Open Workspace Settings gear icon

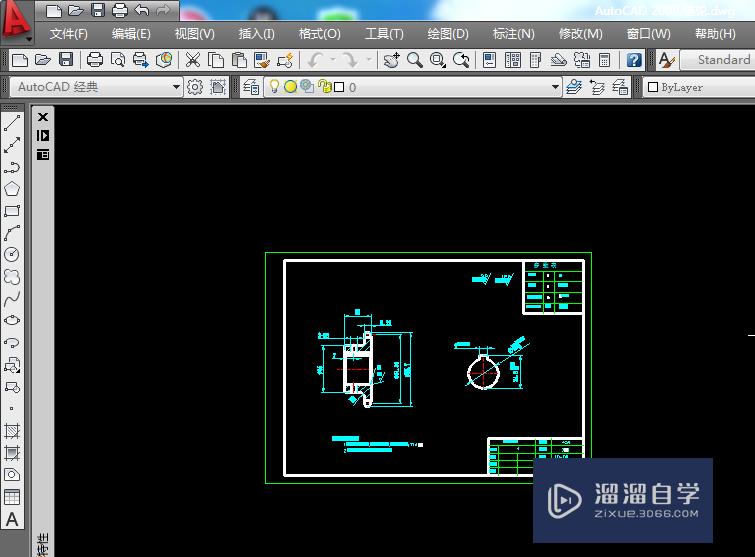(x=195, y=87)
